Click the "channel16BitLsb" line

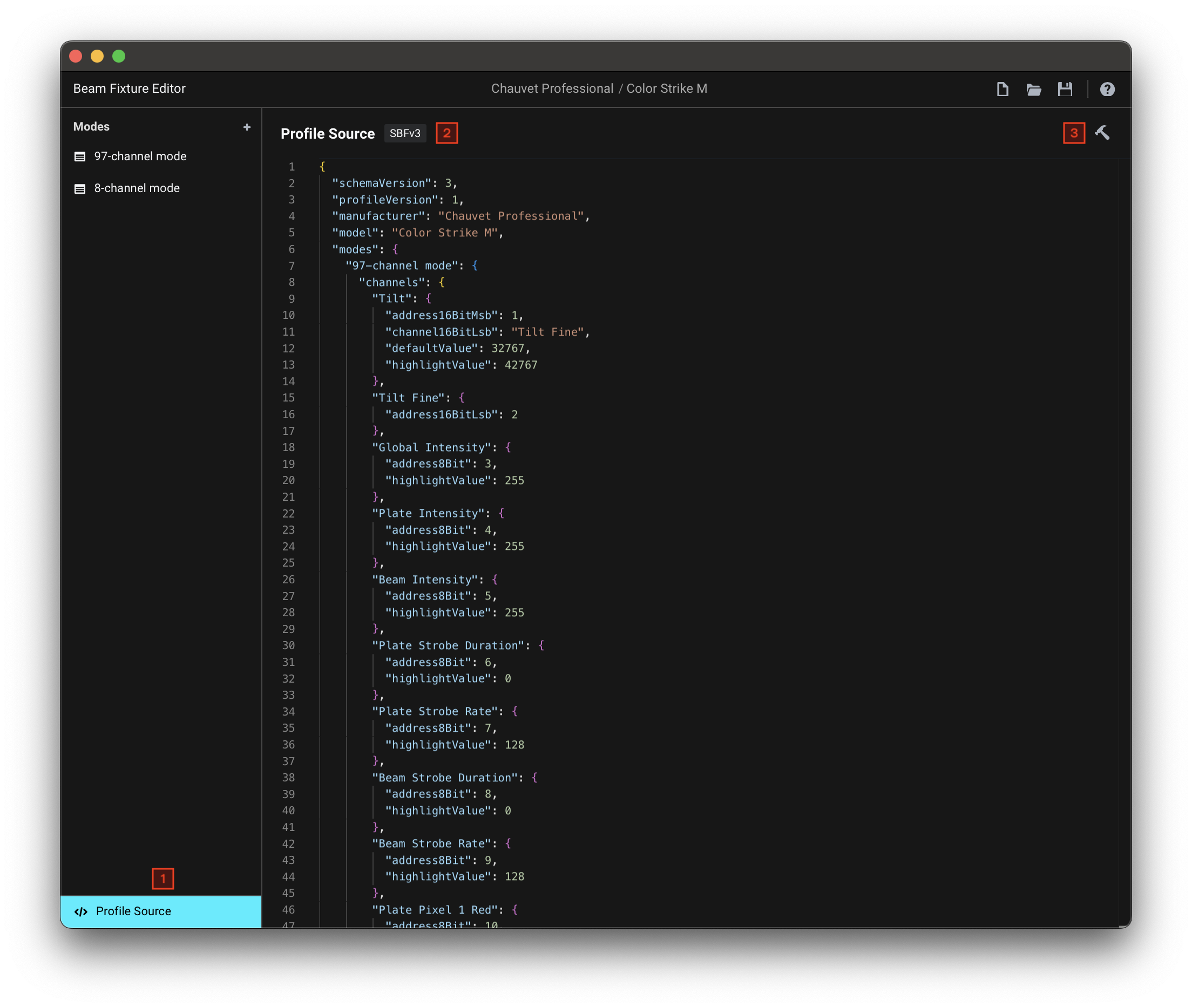[487, 332]
